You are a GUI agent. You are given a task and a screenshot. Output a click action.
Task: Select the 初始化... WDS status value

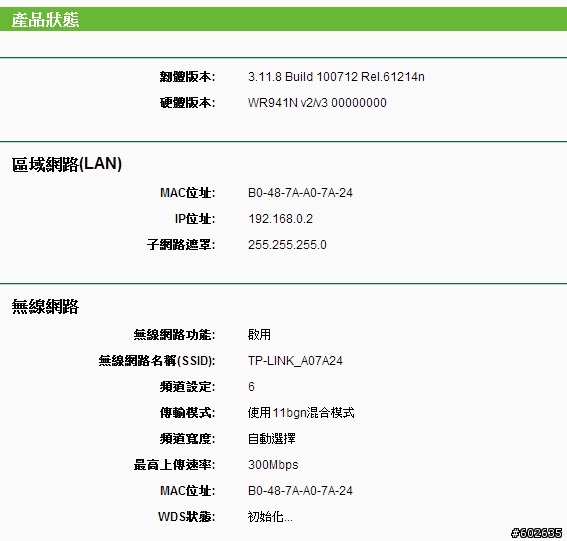pyautogui.click(x=270, y=516)
